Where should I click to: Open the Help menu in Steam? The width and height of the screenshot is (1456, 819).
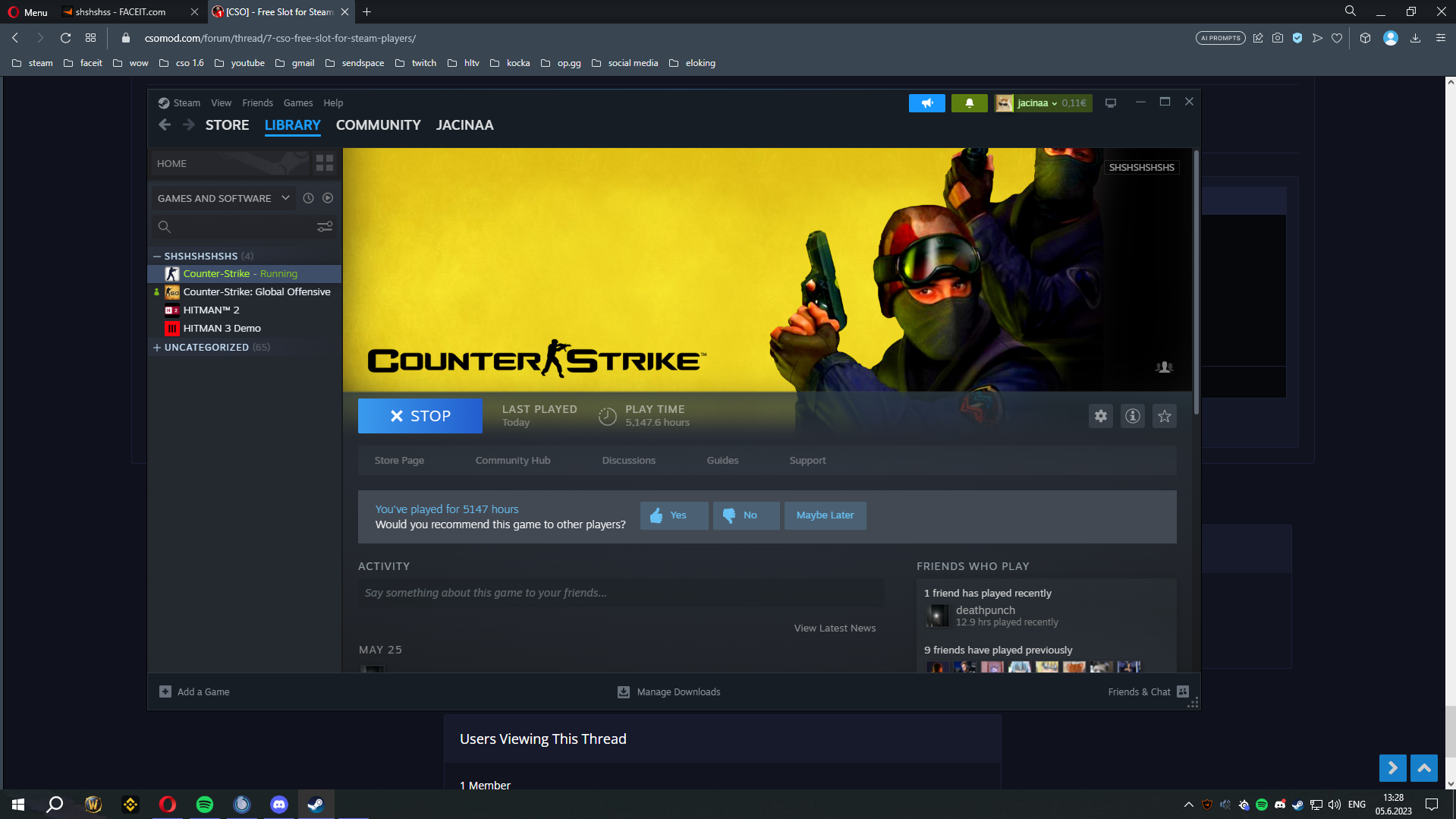pyautogui.click(x=333, y=103)
